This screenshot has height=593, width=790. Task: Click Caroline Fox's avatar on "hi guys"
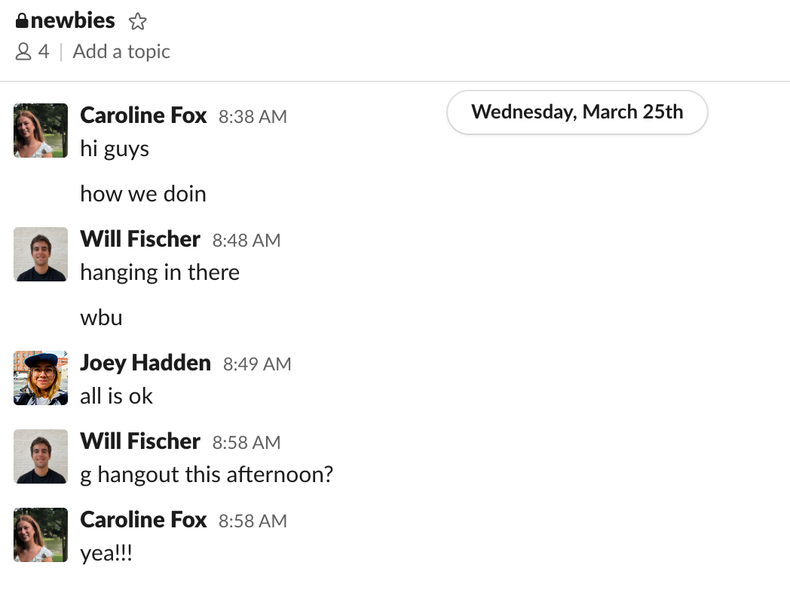[41, 130]
